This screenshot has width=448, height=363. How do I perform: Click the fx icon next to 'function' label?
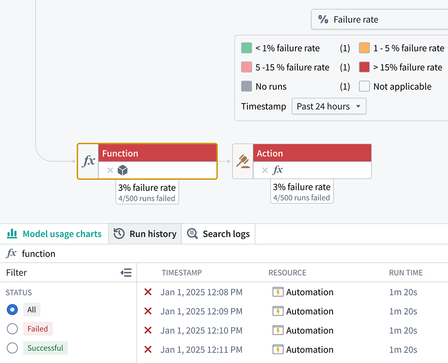point(11,253)
